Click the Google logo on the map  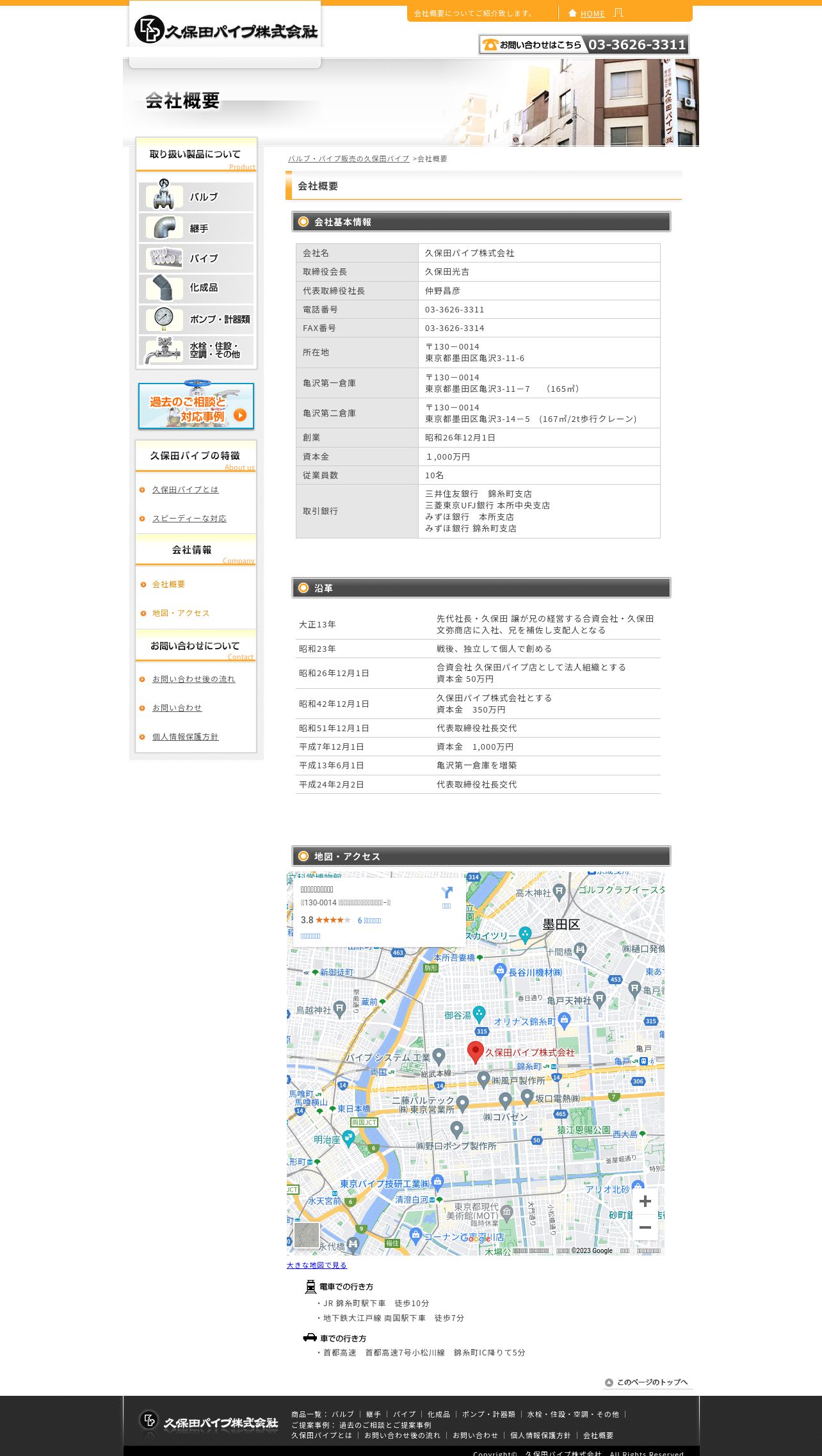click(x=476, y=1239)
